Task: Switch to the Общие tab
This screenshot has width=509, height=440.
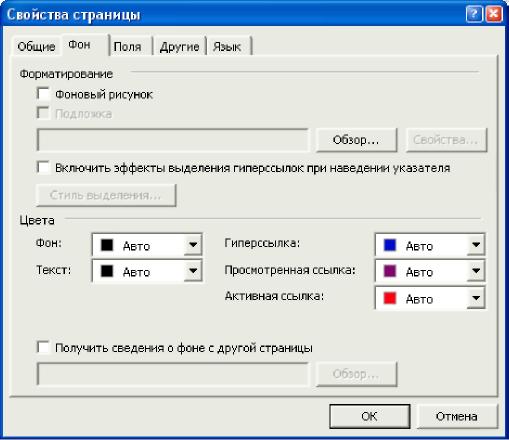Action: [36, 47]
